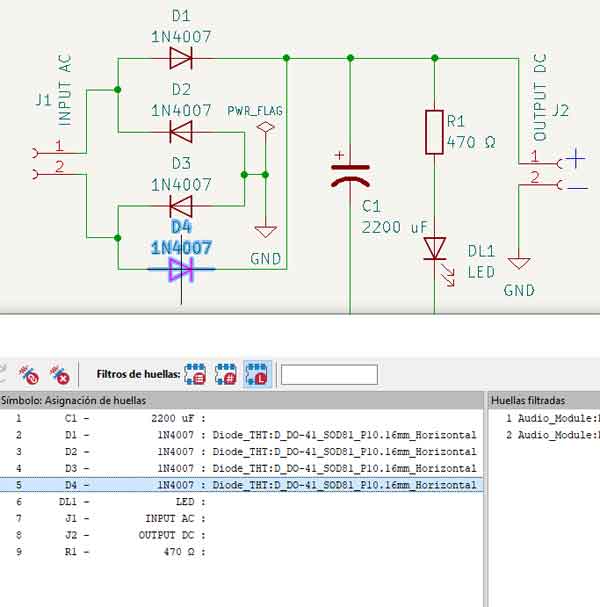Click the delete all footprint associations icon
The height and width of the screenshot is (607, 600).
point(61,375)
